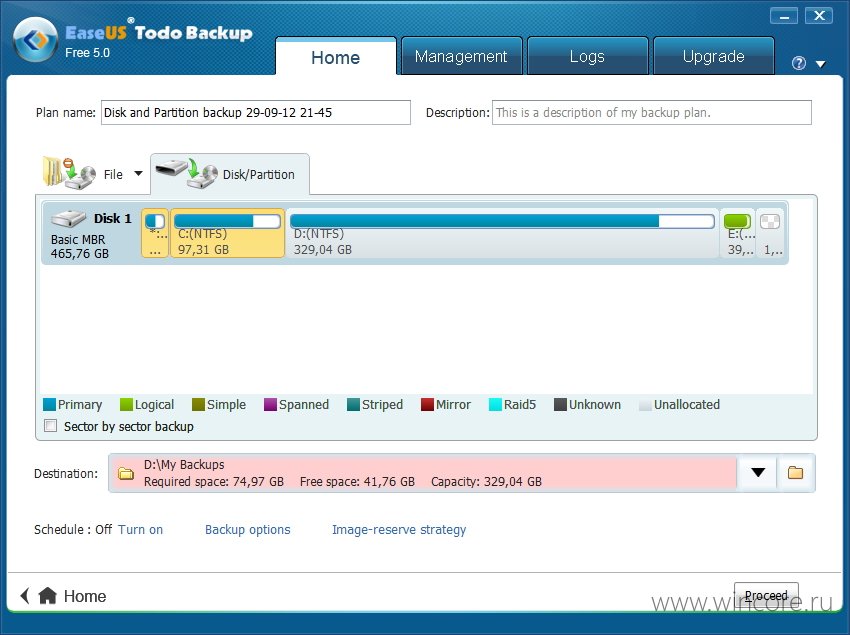Close the EaseUS Todo Backup window
Image resolution: width=850 pixels, height=635 pixels.
coord(819,16)
